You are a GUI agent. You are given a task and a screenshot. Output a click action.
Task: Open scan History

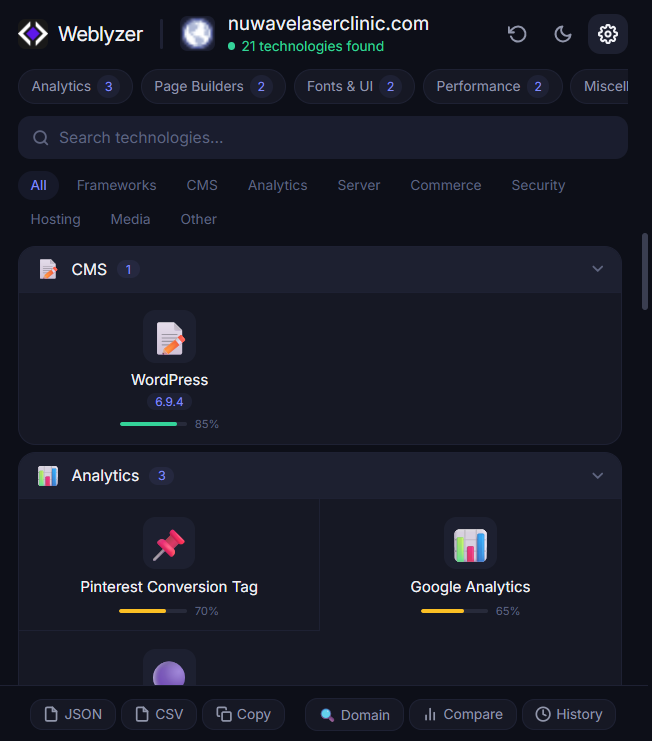[x=569, y=714]
